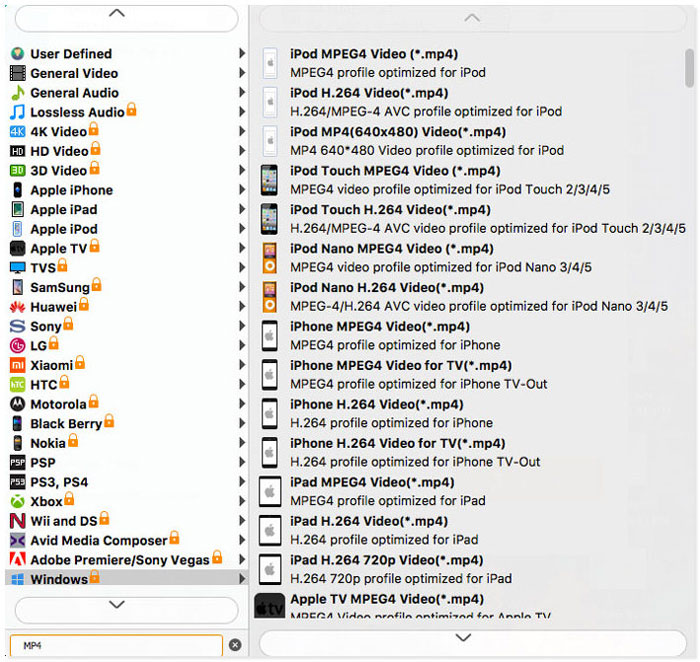Click the iPod Touch MPEG4 device thumbnail
The image size is (700, 662).
point(269,180)
